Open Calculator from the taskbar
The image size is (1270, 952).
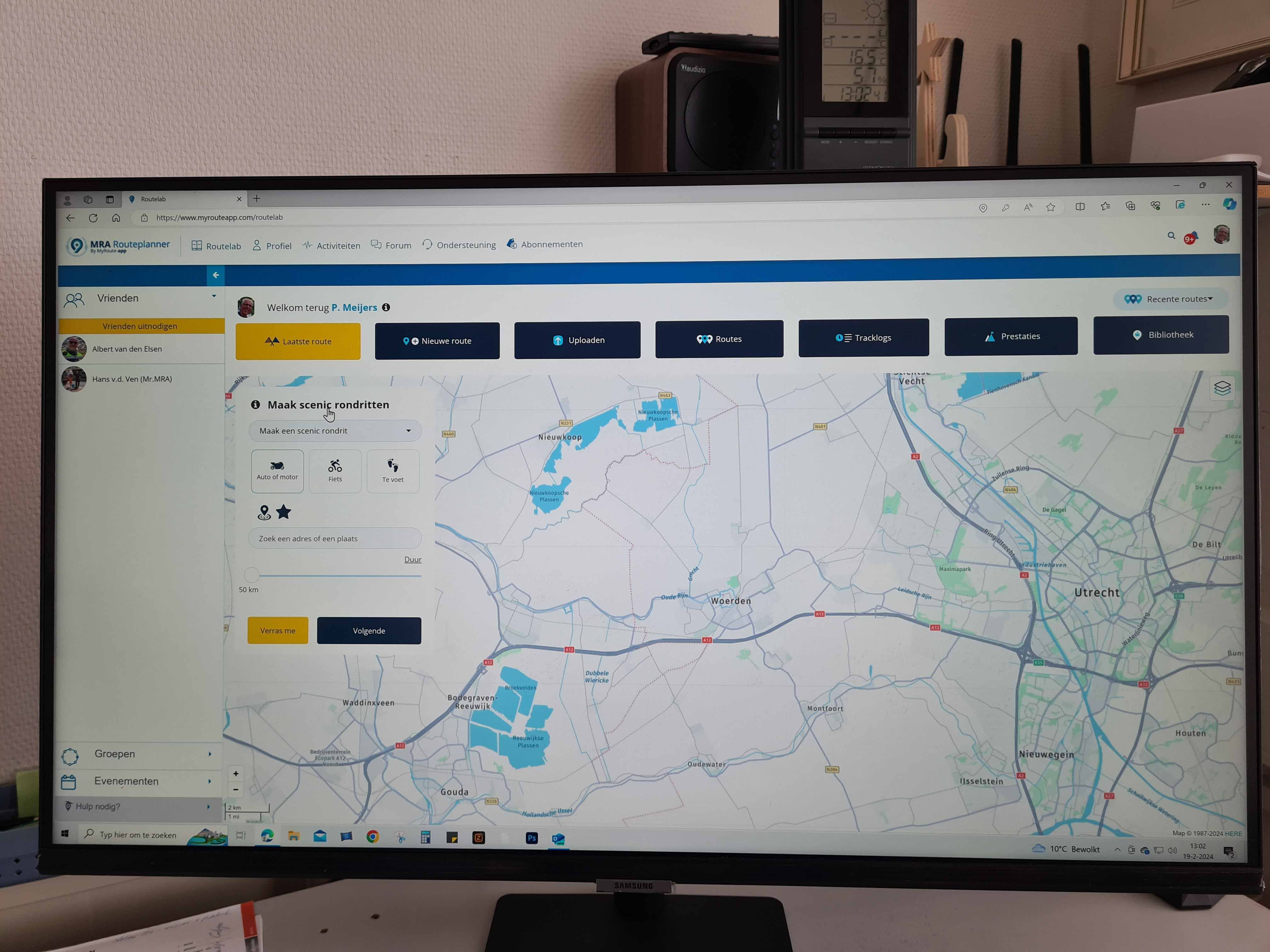(426, 837)
